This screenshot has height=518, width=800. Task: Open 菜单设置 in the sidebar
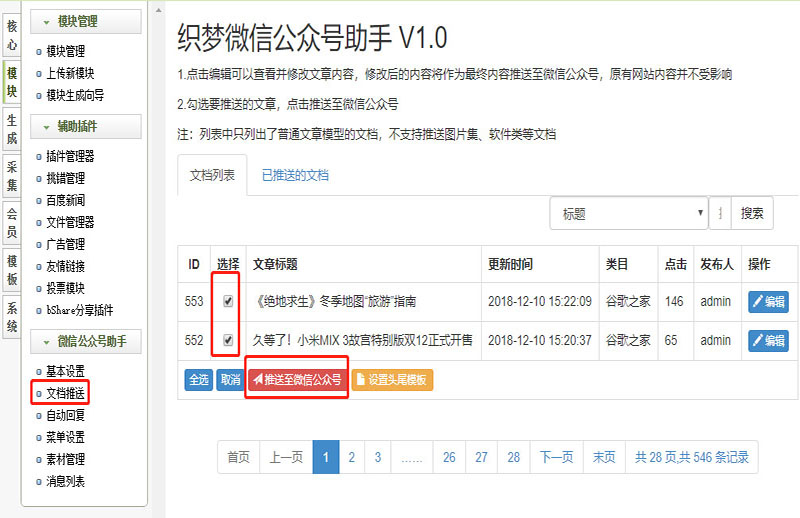(65, 437)
